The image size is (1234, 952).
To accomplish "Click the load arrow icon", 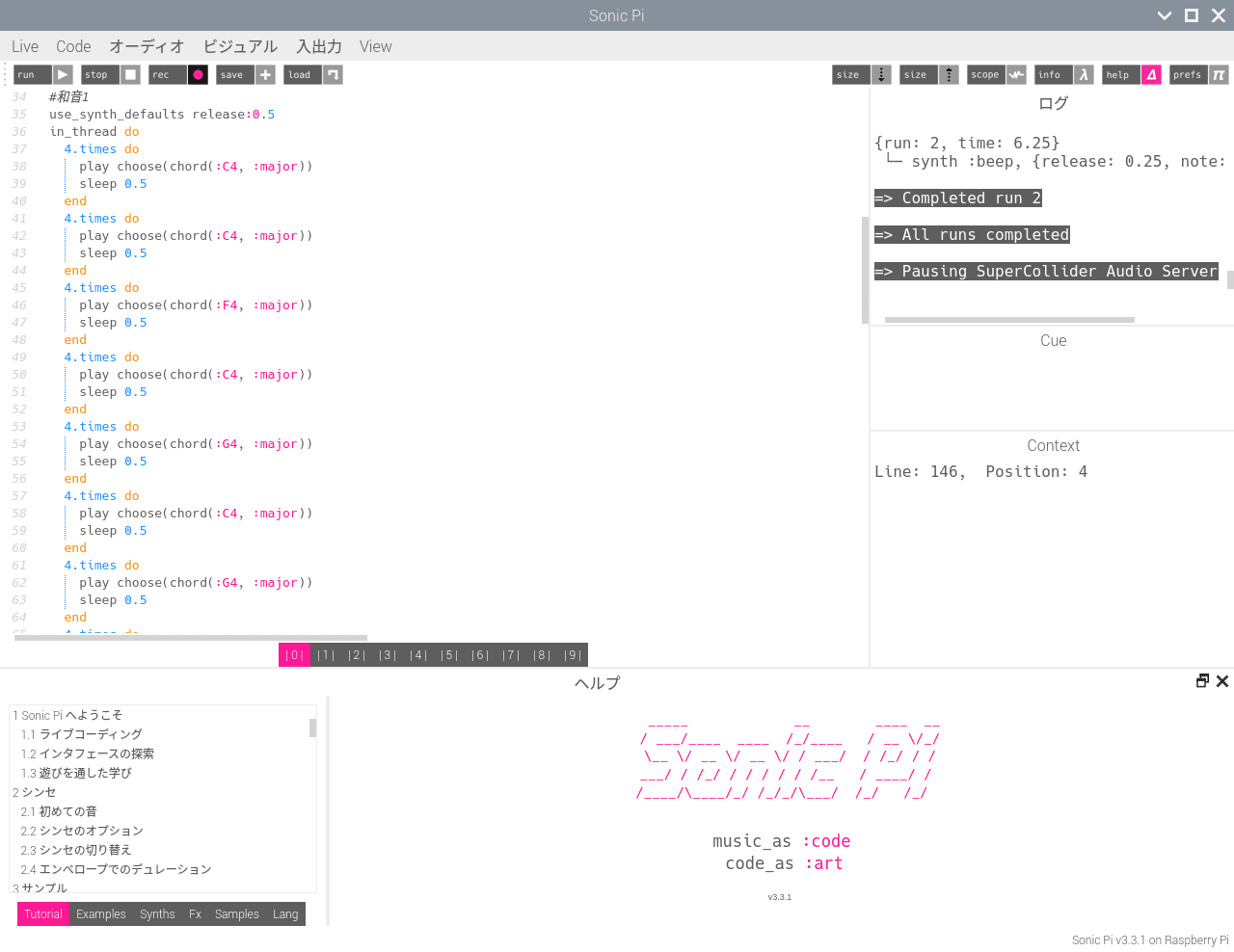I will click(333, 74).
